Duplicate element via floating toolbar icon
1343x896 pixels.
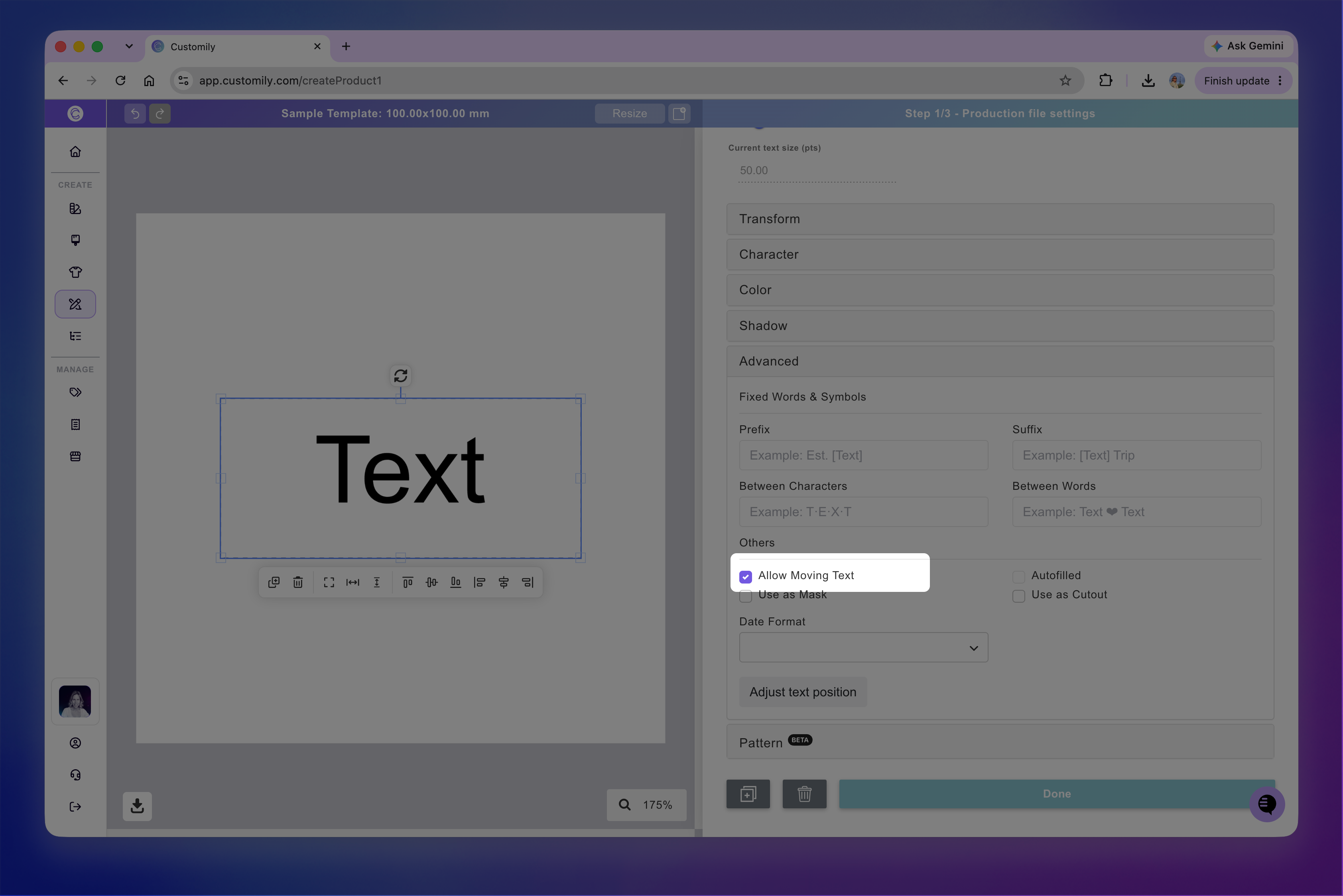click(x=274, y=582)
